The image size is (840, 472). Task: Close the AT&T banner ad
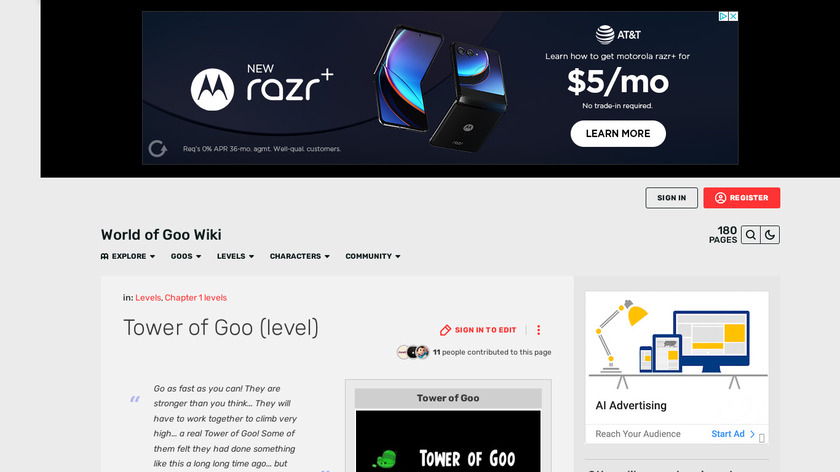tap(733, 17)
